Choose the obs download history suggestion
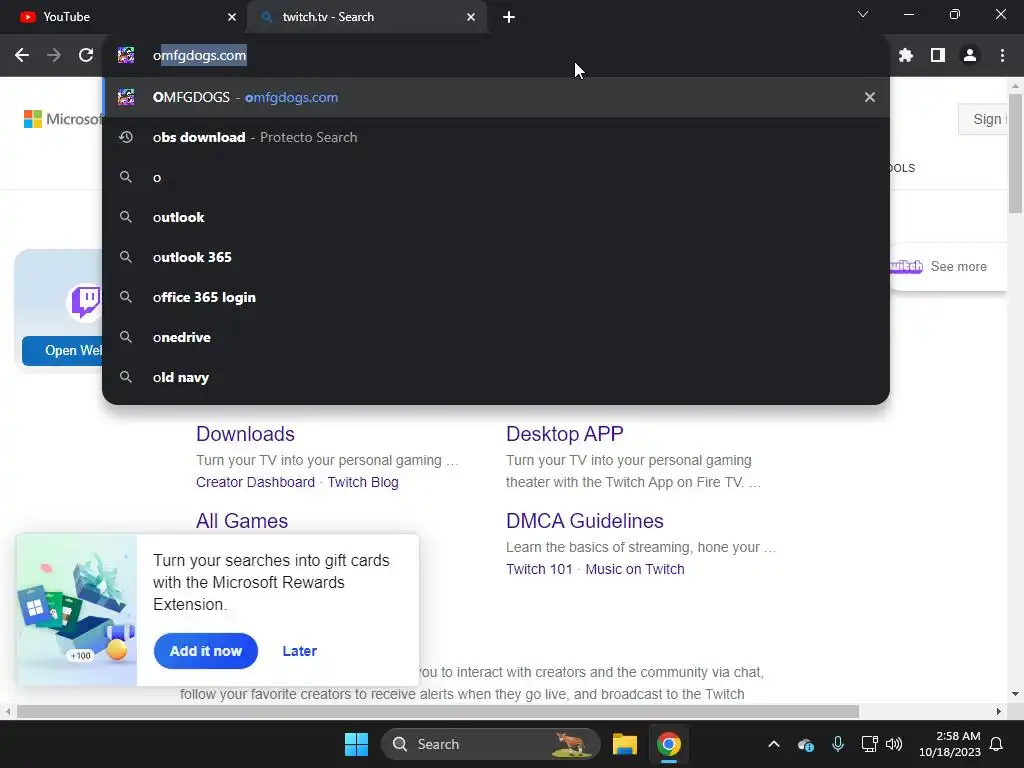The image size is (1024, 768). [x=496, y=137]
